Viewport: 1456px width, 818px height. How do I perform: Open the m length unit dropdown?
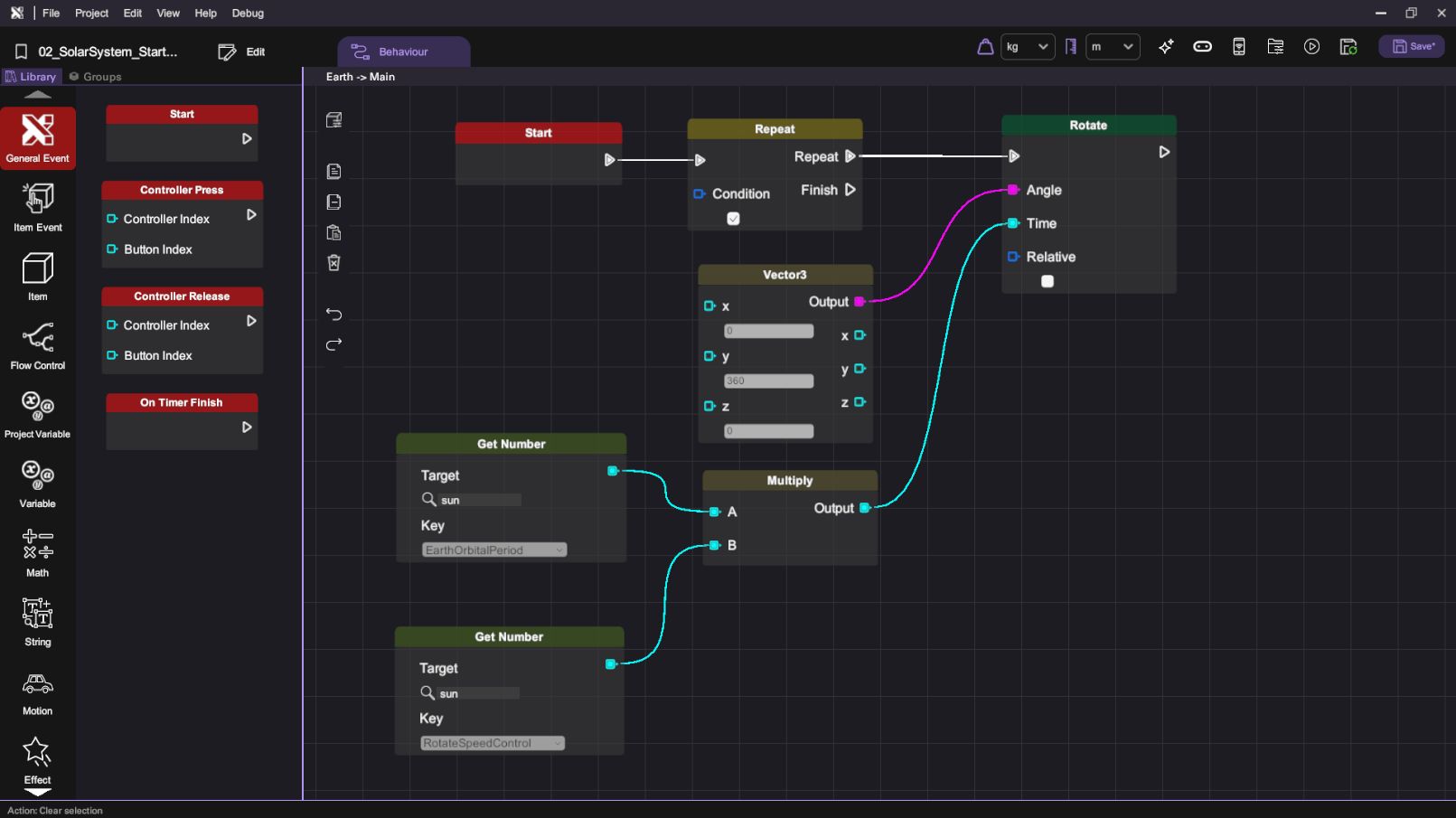coord(1112,47)
